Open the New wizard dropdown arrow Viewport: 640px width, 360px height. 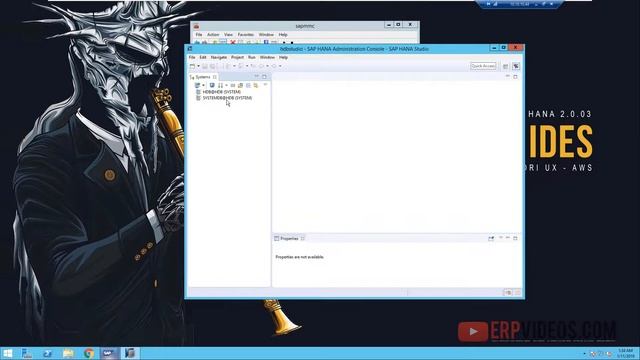(198, 66)
